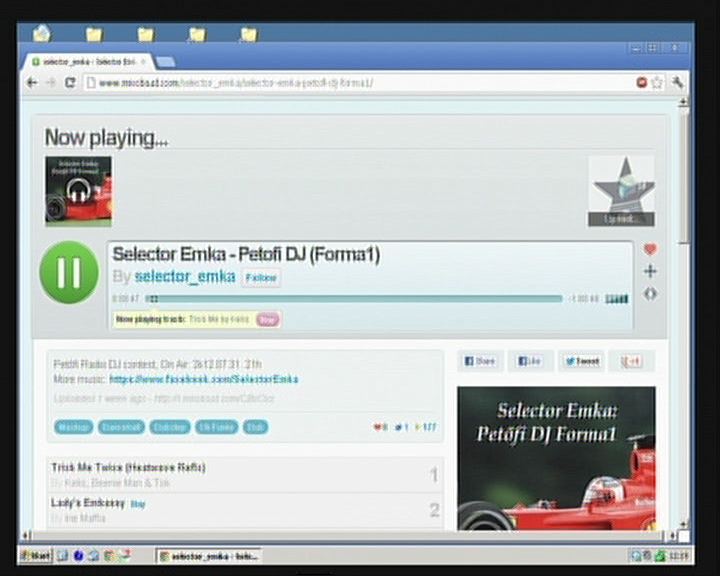The width and height of the screenshot is (720, 576).
Task: Select the third blue genre tag
Action: tap(170, 427)
